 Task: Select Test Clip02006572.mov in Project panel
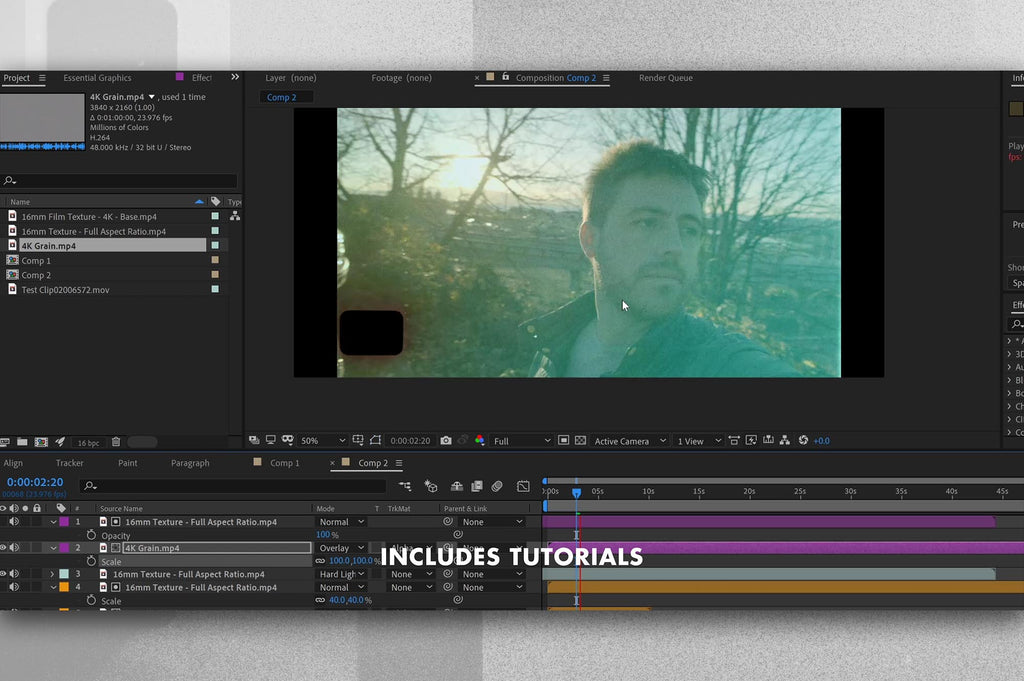65,290
